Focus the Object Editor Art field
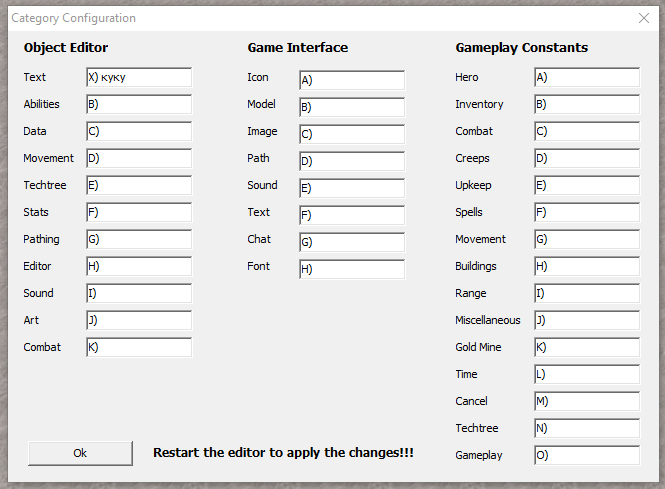 click(139, 321)
